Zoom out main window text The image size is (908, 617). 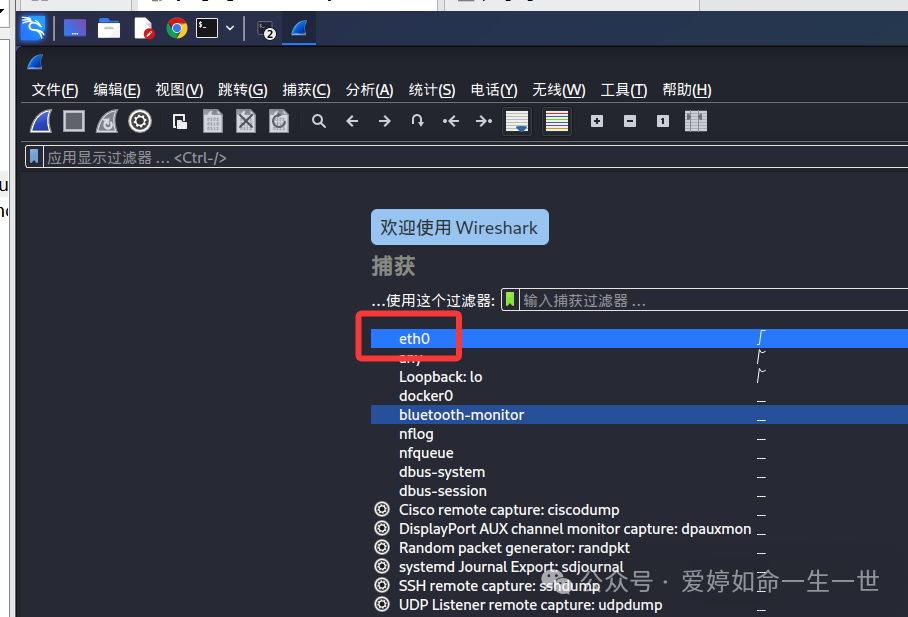click(630, 121)
